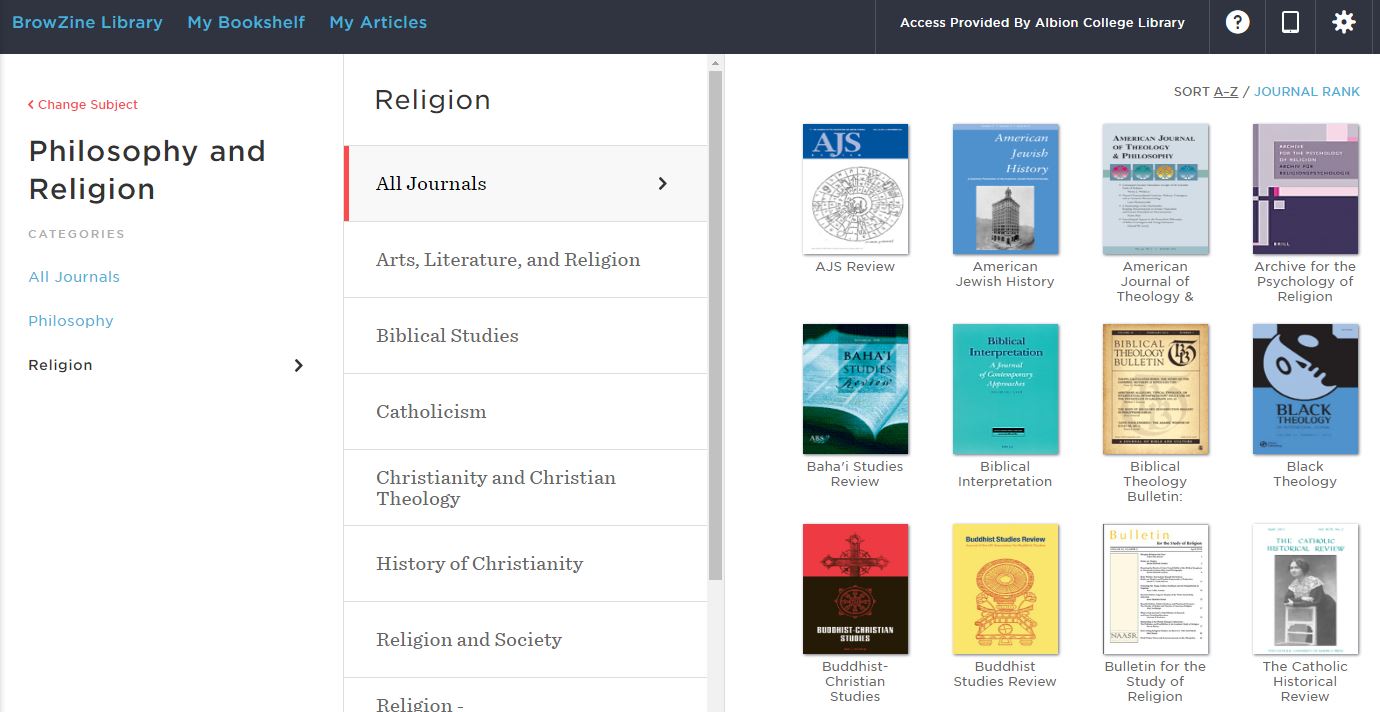
Task: Open the settings gear icon
Action: [x=1343, y=22]
